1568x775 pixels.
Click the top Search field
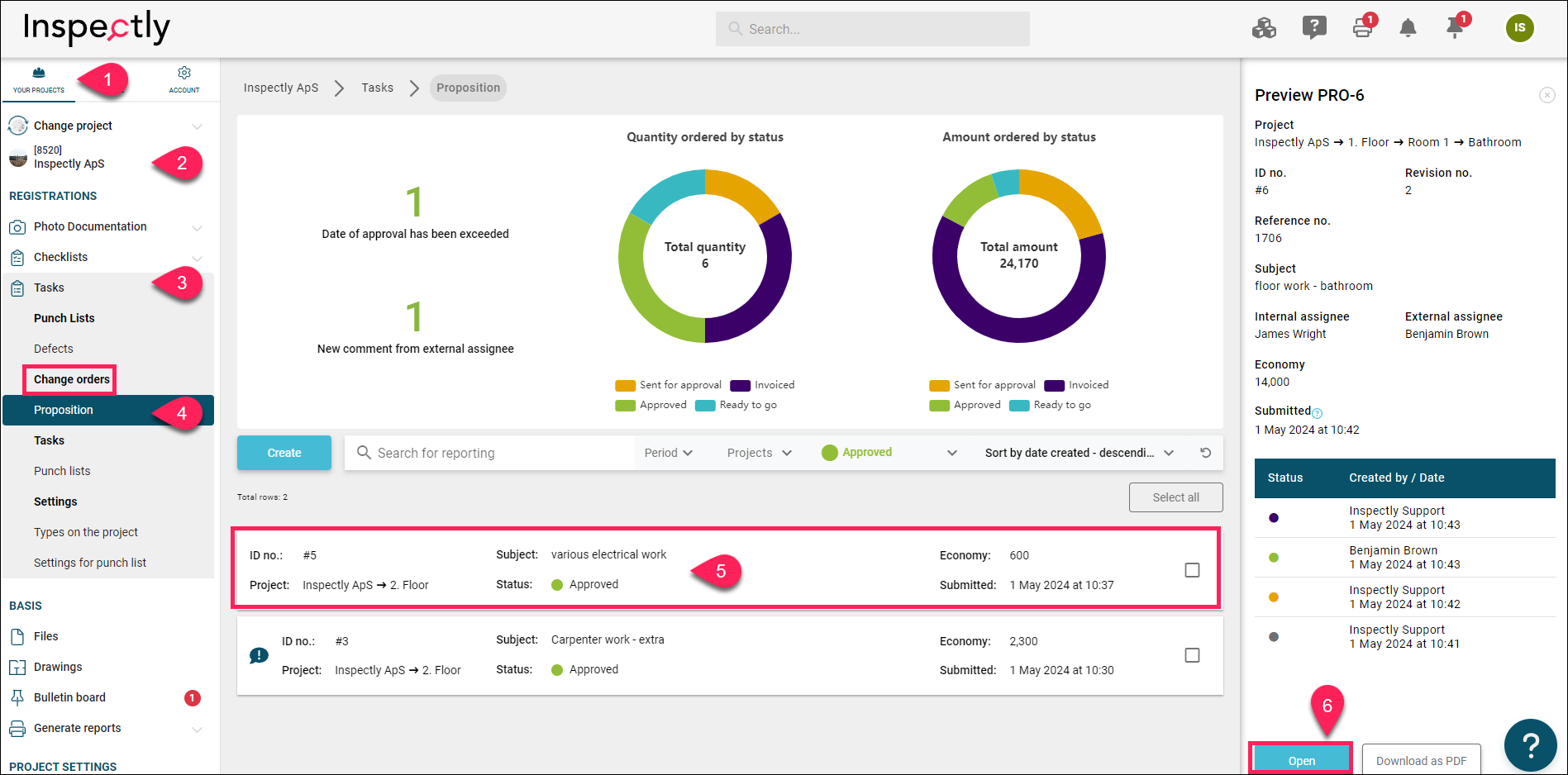pos(873,29)
